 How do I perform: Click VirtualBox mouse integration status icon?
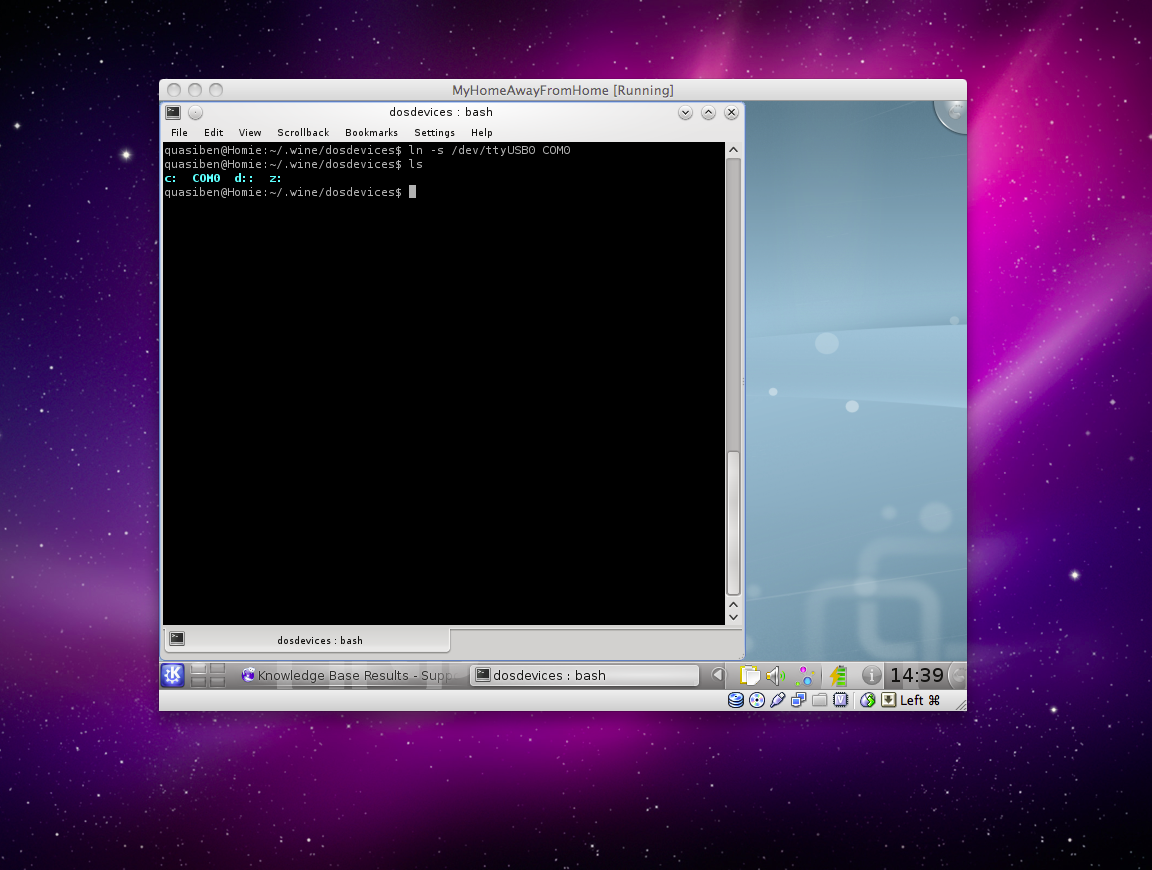click(x=868, y=700)
